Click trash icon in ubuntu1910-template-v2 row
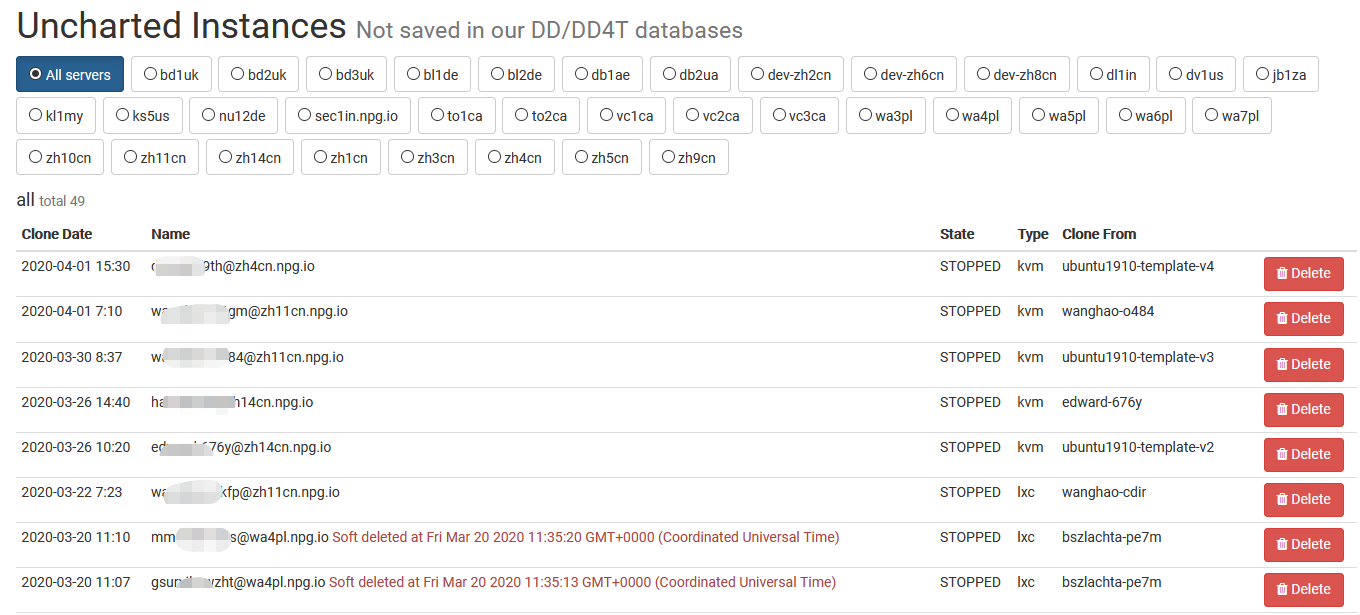 tap(1282, 455)
